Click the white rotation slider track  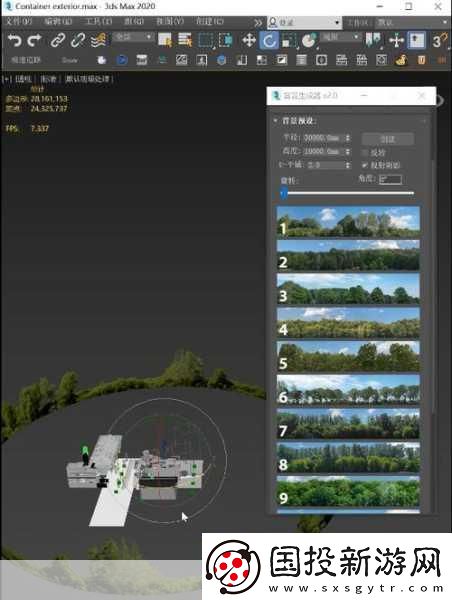pos(350,193)
